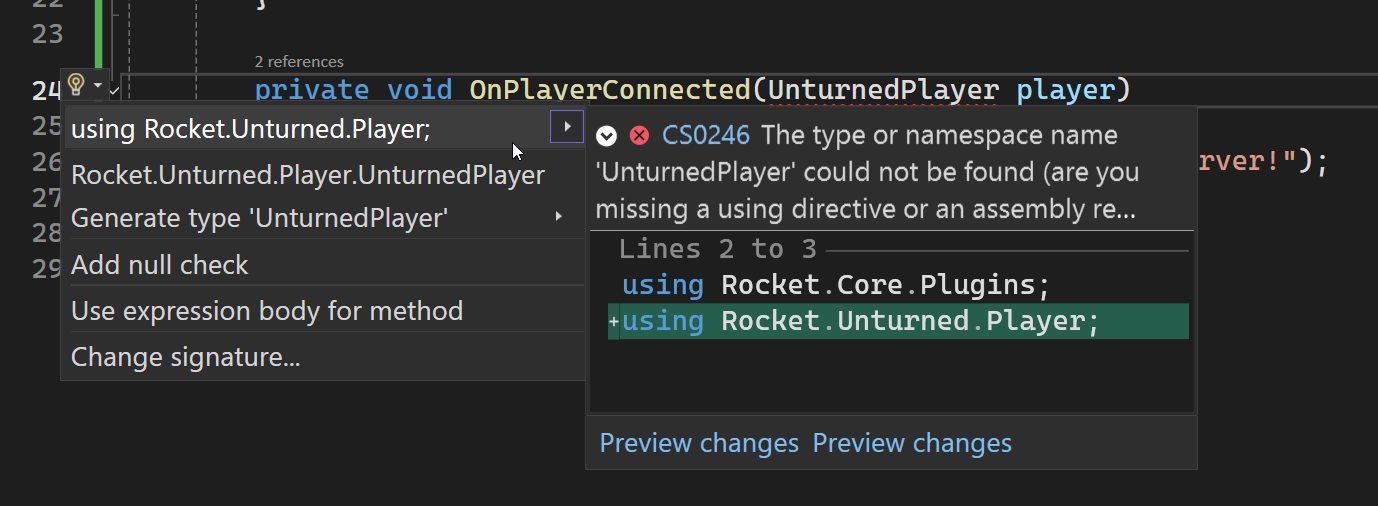Expand the submenu arrow for using Rocket.Unturned.Player
Screen dimensions: 1378x506
(x=567, y=127)
